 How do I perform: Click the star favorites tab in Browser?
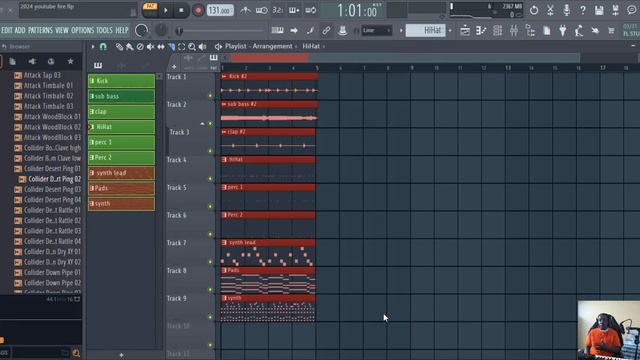(x=71, y=61)
